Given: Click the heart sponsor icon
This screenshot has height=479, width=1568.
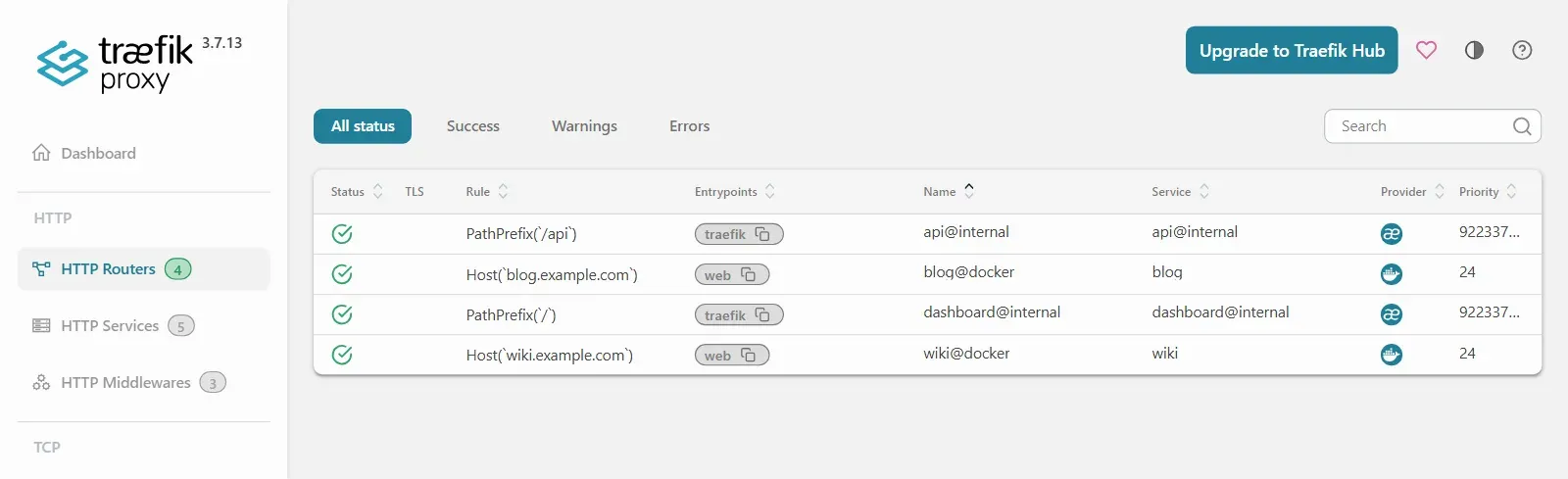Looking at the screenshot, I should (x=1426, y=50).
